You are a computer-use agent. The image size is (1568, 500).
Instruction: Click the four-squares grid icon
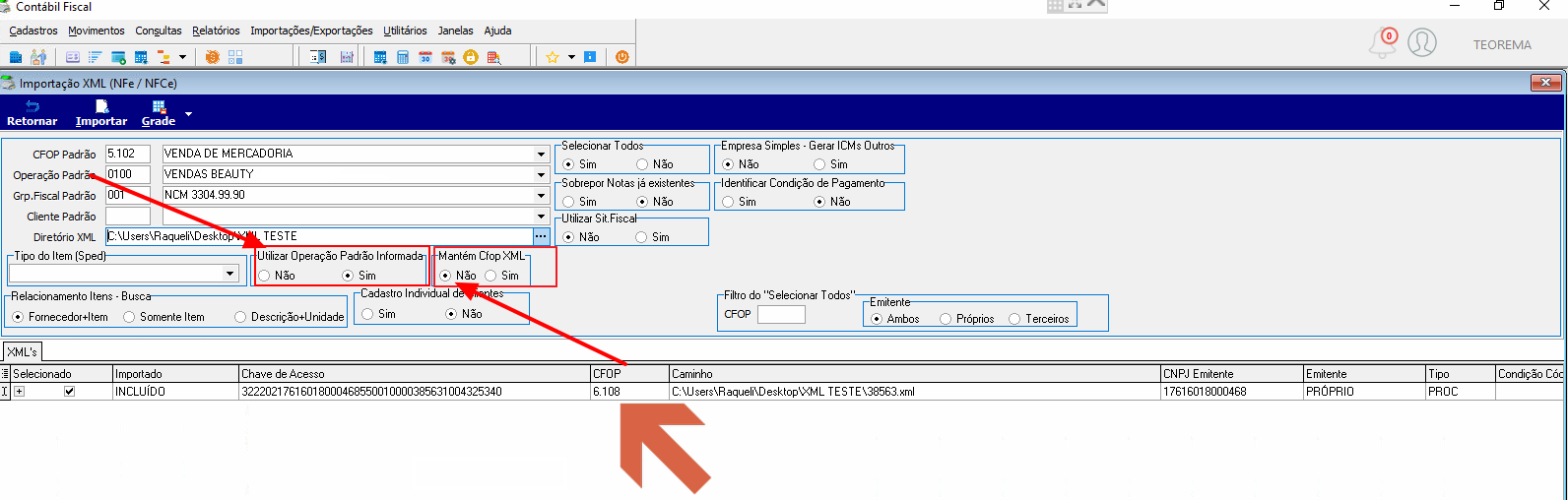click(x=235, y=57)
